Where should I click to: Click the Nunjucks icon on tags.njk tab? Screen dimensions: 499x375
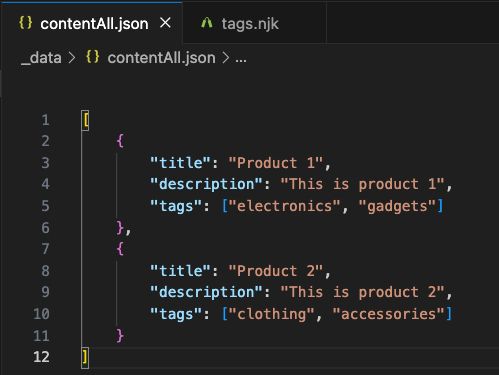(x=207, y=23)
